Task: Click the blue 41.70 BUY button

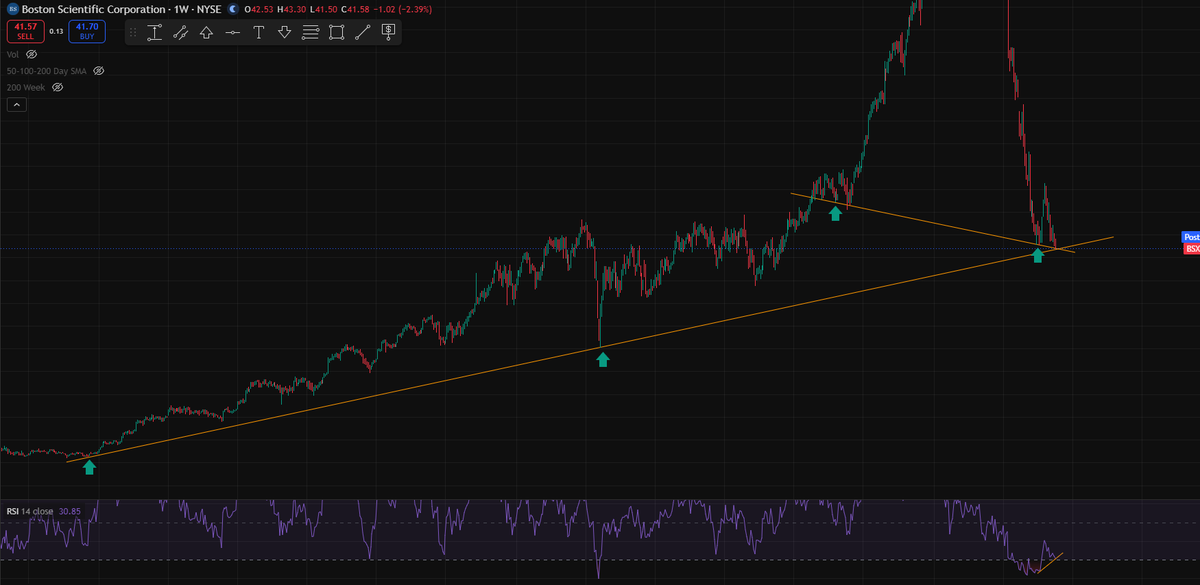Action: pyautogui.click(x=87, y=32)
